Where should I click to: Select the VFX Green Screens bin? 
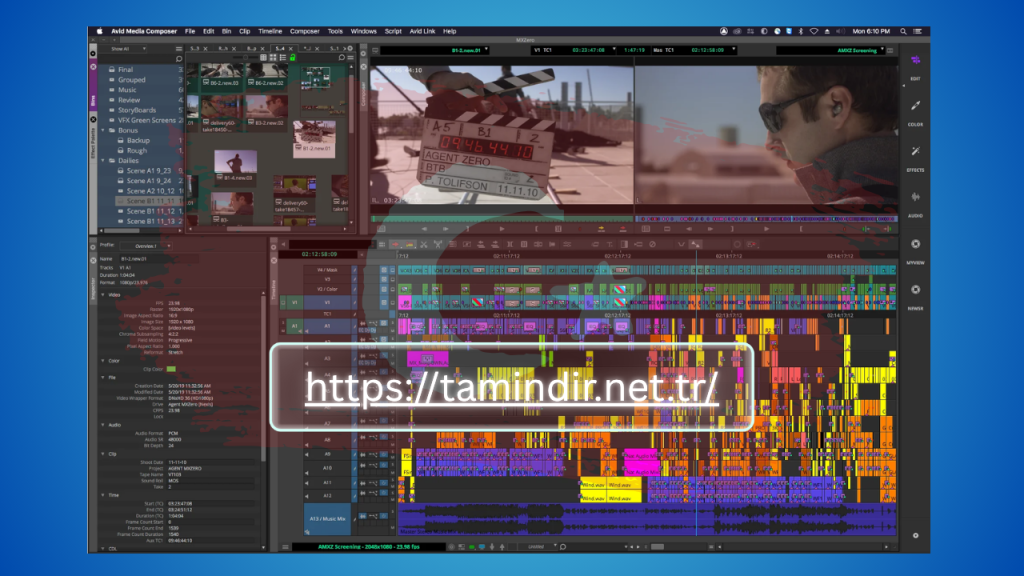coord(146,120)
